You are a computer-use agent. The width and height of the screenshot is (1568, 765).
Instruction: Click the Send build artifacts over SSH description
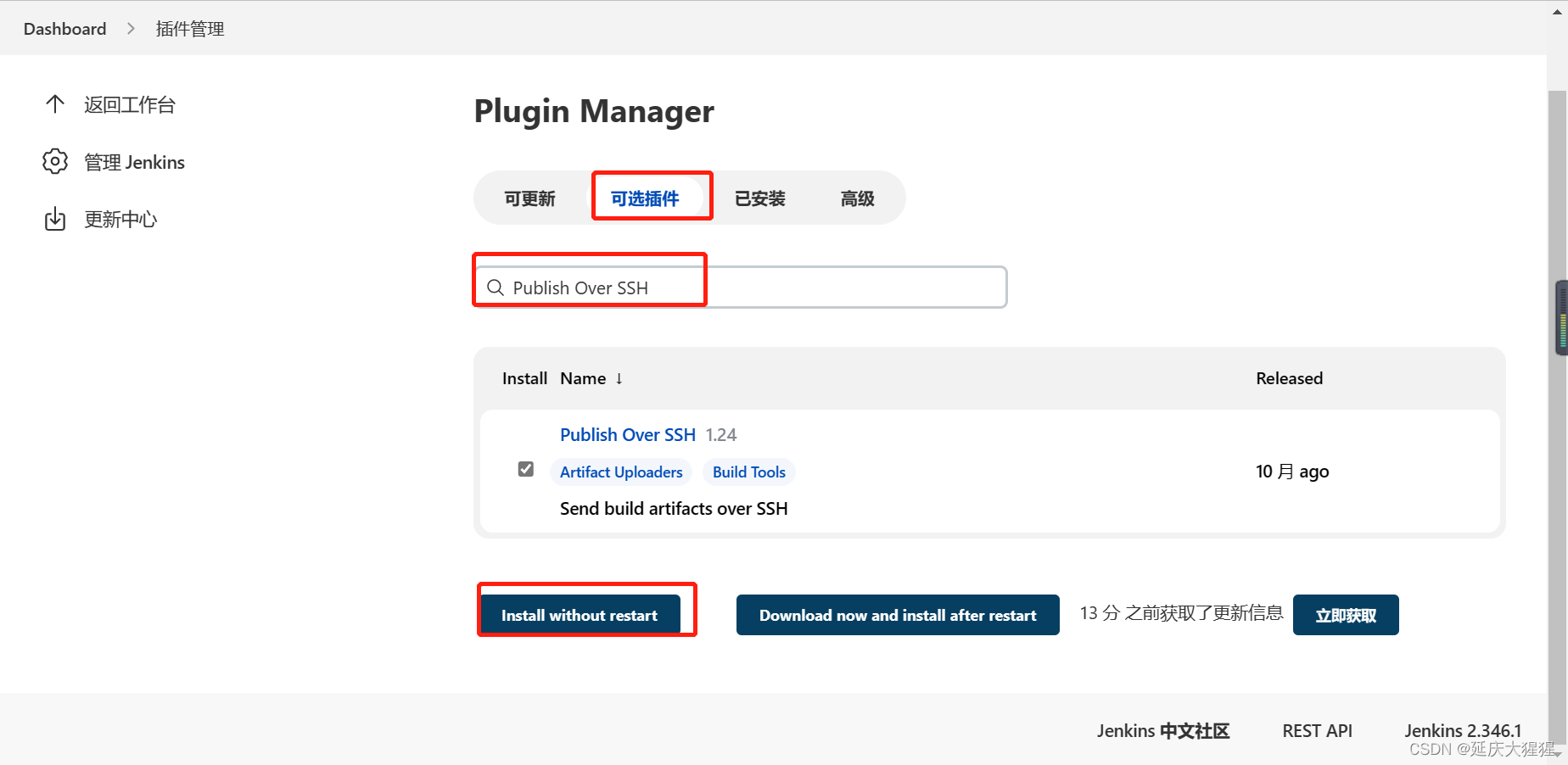[x=674, y=509]
